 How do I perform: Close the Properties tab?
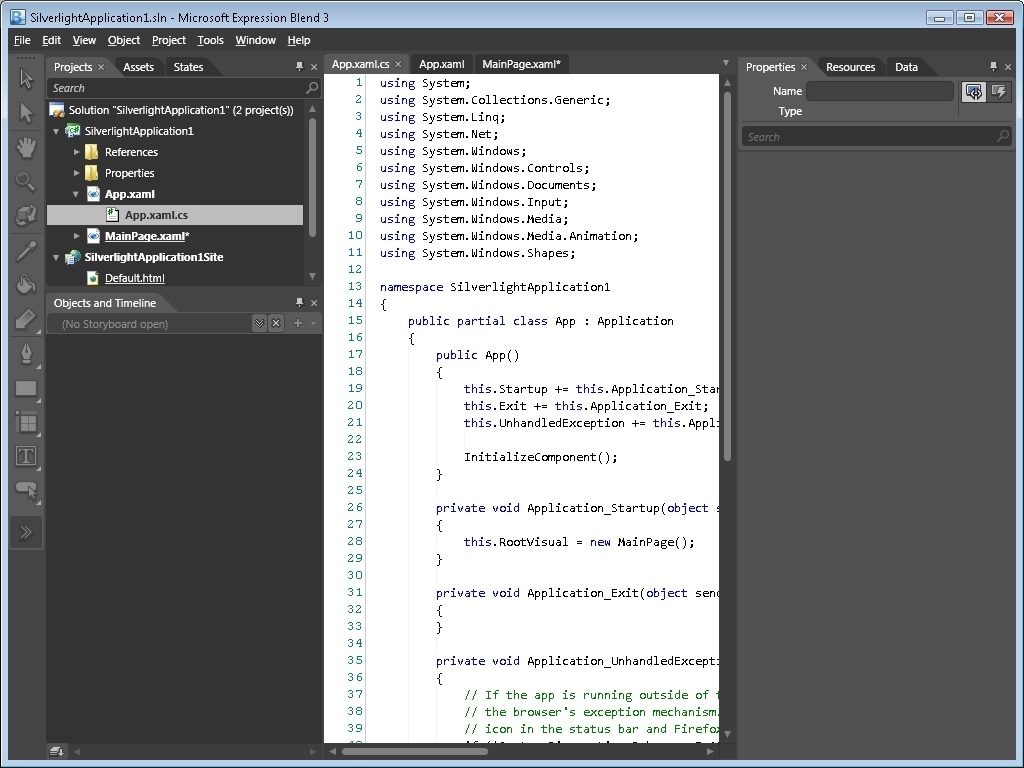[804, 67]
